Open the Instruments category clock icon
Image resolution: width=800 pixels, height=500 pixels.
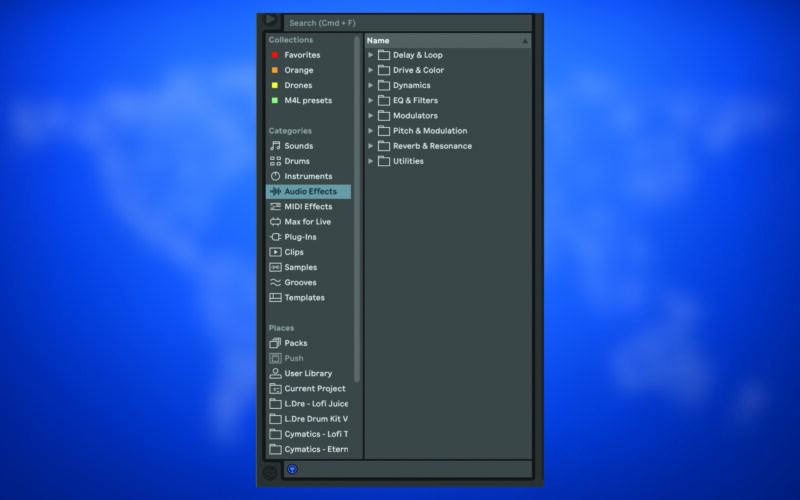[x=276, y=177]
